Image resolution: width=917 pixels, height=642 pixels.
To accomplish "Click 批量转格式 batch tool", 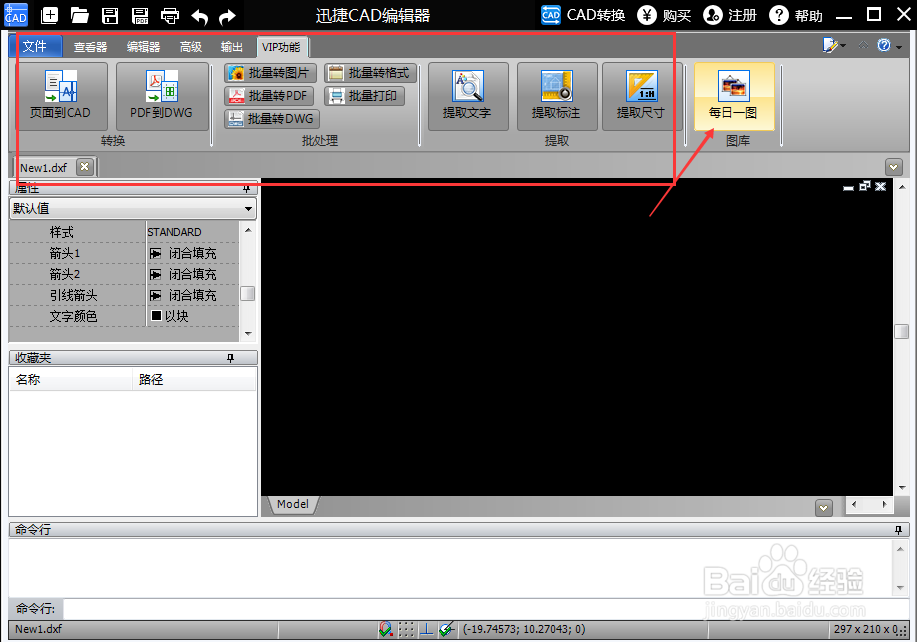I will (370, 73).
